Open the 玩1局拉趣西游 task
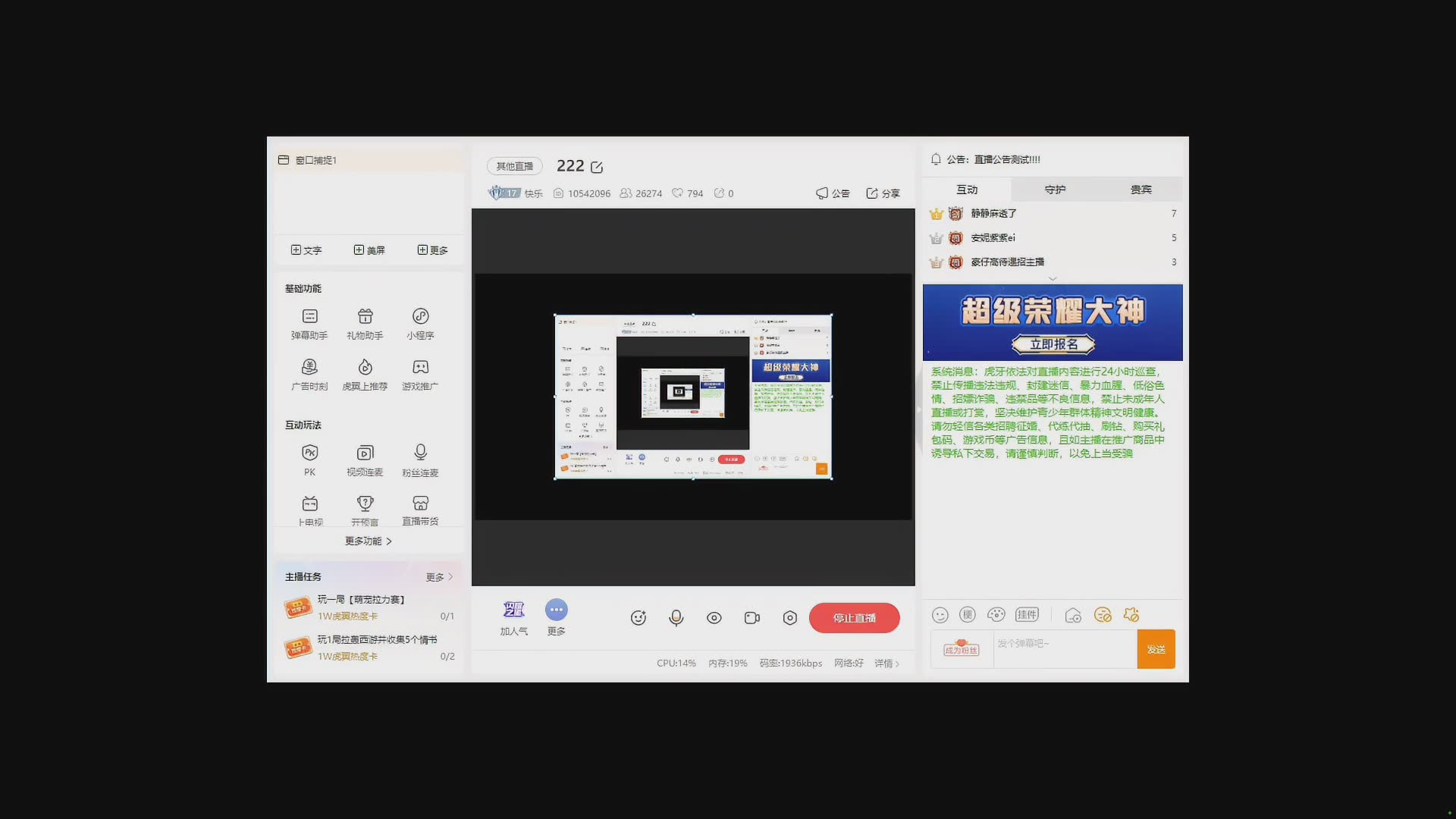This screenshot has width=1456, height=819. pyautogui.click(x=369, y=648)
